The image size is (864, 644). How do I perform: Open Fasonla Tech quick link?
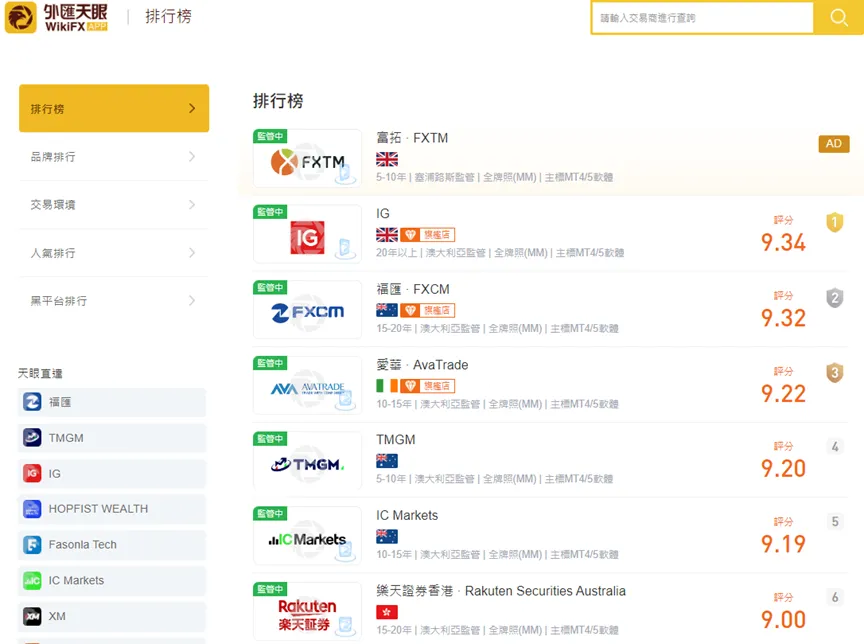(x=112, y=544)
